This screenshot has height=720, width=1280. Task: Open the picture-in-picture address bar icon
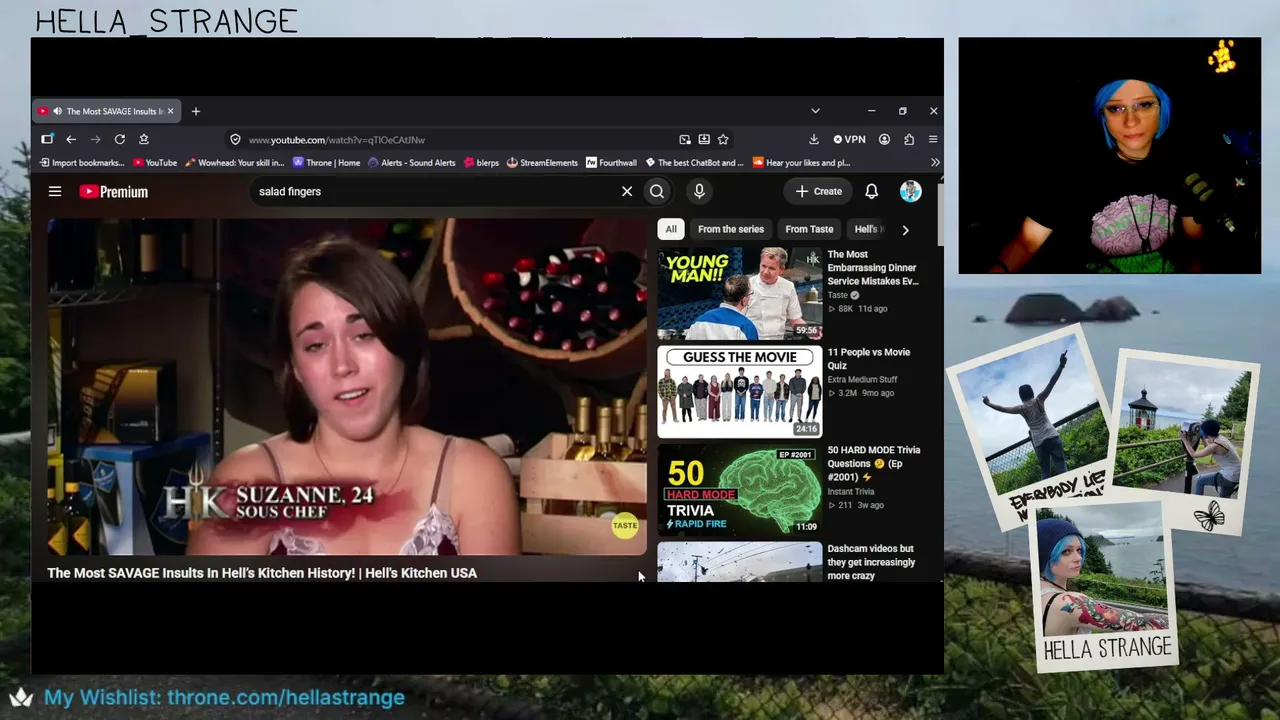click(x=685, y=140)
